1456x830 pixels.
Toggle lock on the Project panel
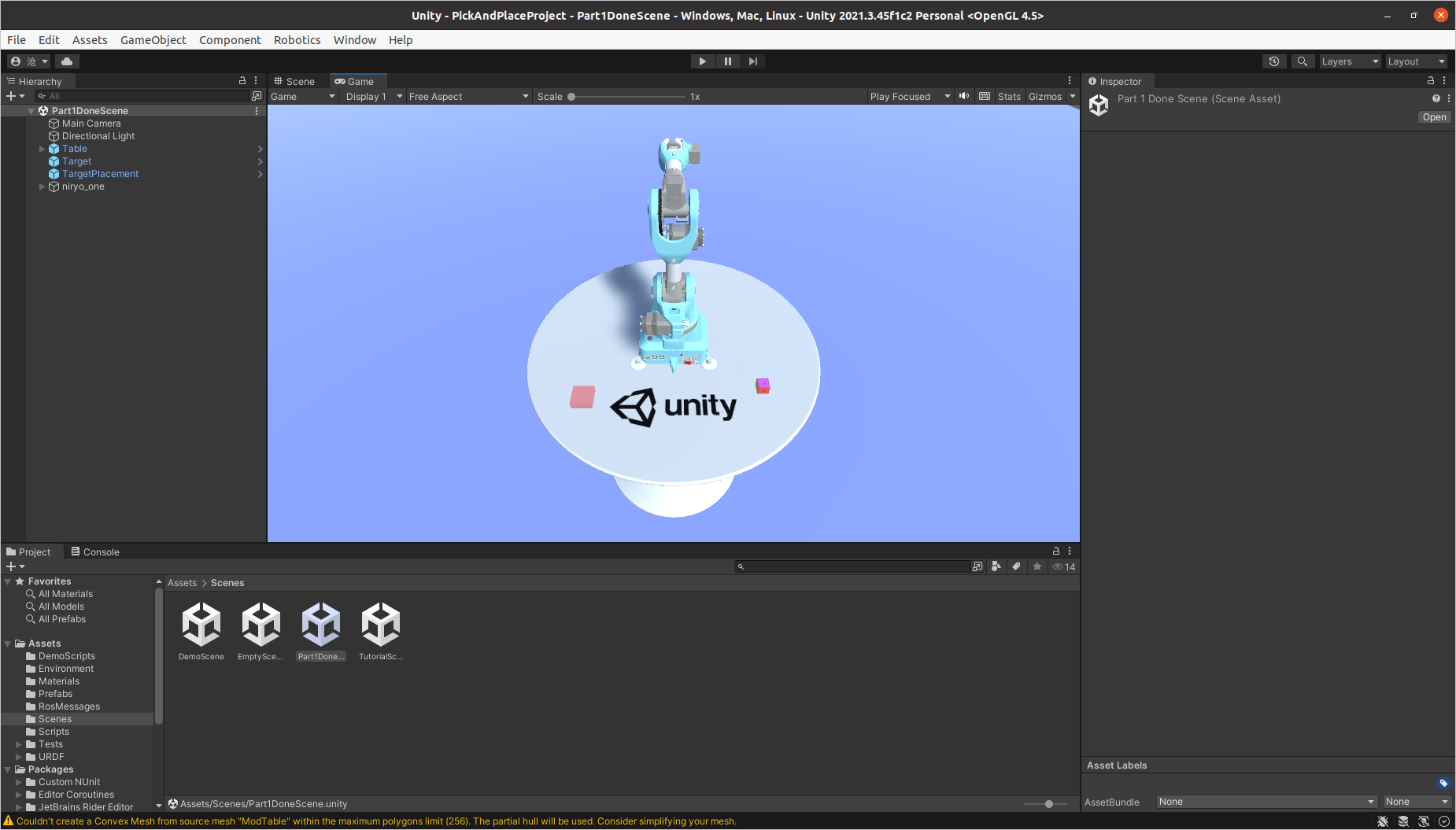[x=1056, y=551]
